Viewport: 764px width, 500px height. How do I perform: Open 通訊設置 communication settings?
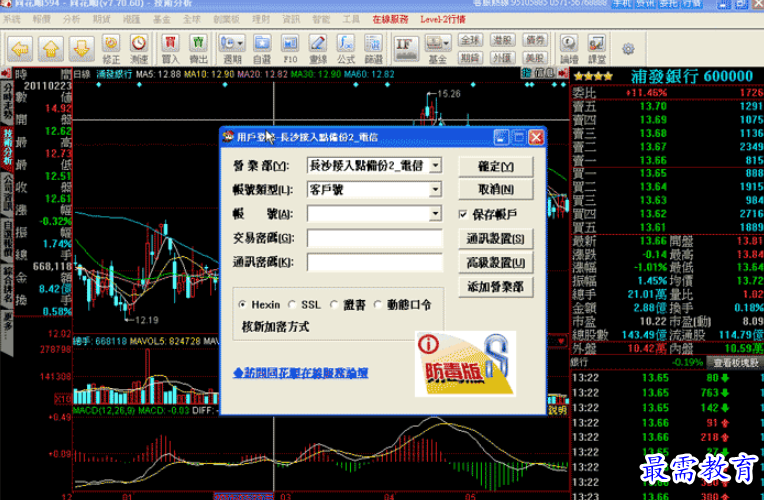tap(496, 238)
